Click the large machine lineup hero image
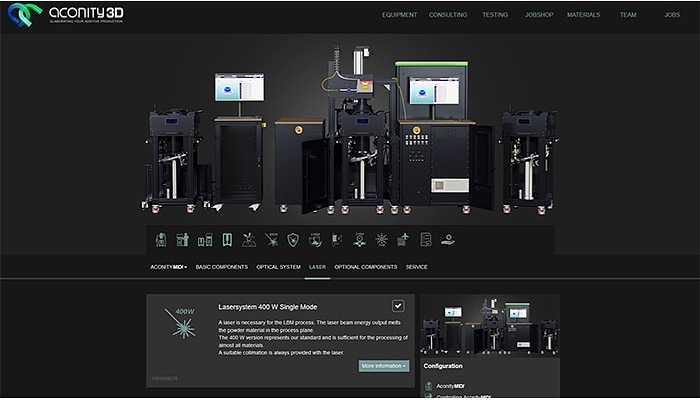Screen dimensions: 700x400 [350, 129]
